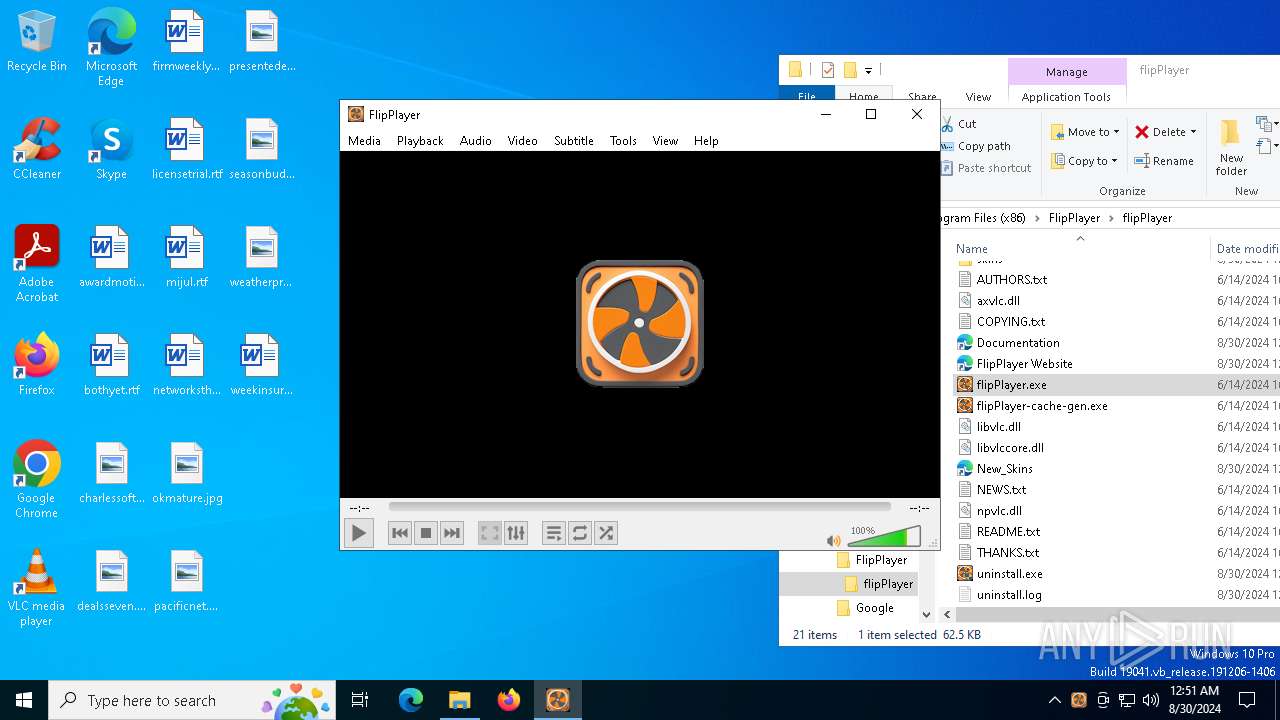Open Recycle Bin desktop icon
1280x720 pixels.
37,42
